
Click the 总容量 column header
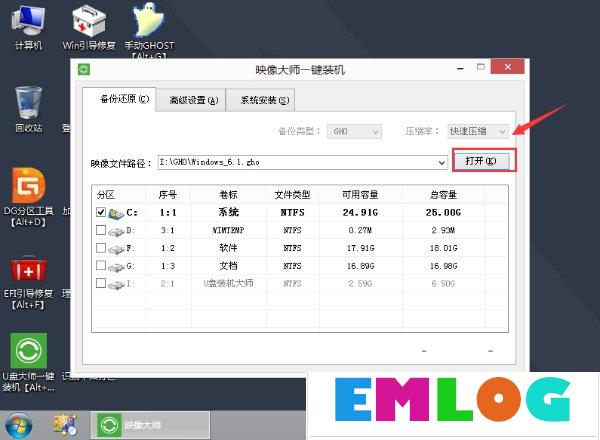pyautogui.click(x=443, y=194)
